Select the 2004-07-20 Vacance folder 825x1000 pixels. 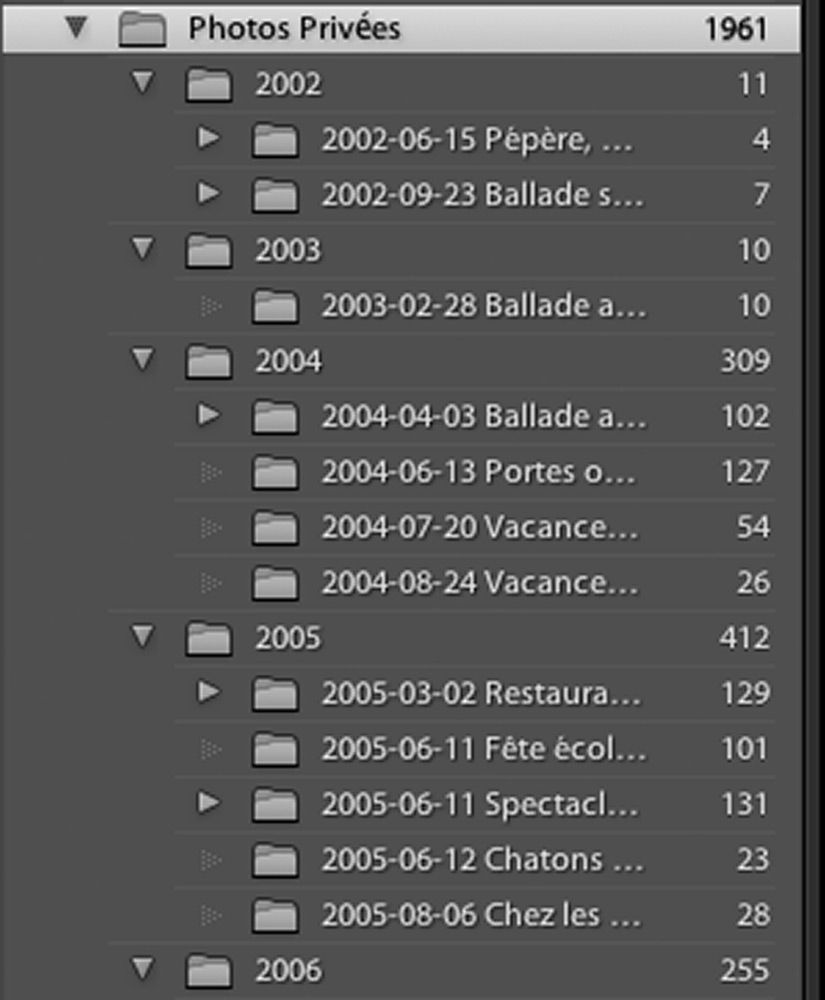474,527
